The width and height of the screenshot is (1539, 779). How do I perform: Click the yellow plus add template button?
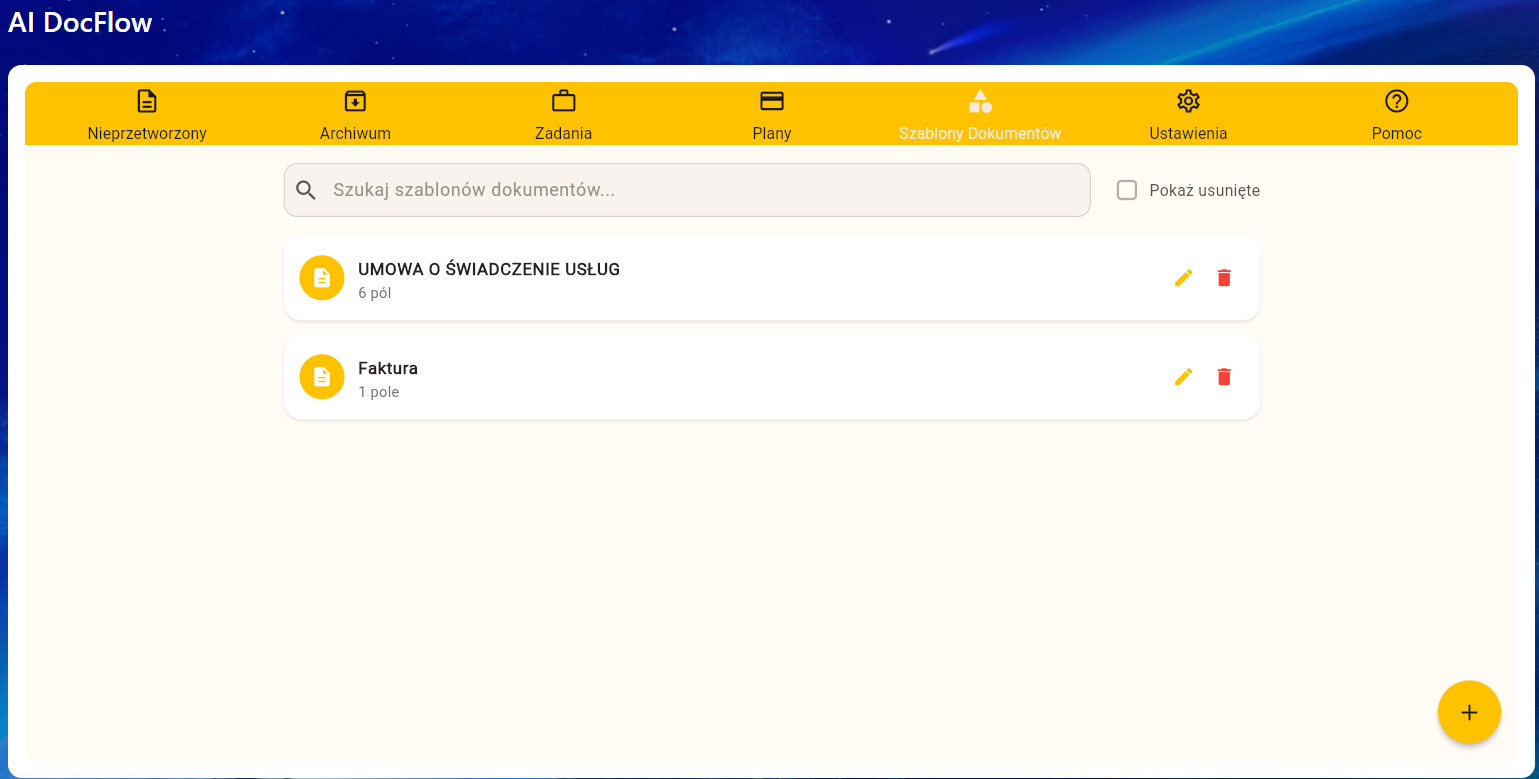pyautogui.click(x=1468, y=712)
